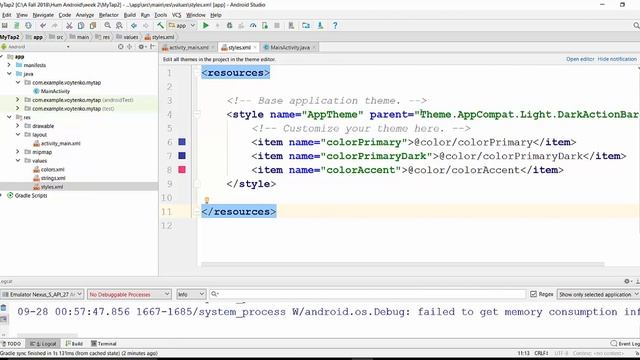640x360 pixels.
Task: Collapse the java folder
Action: (x=9, y=73)
